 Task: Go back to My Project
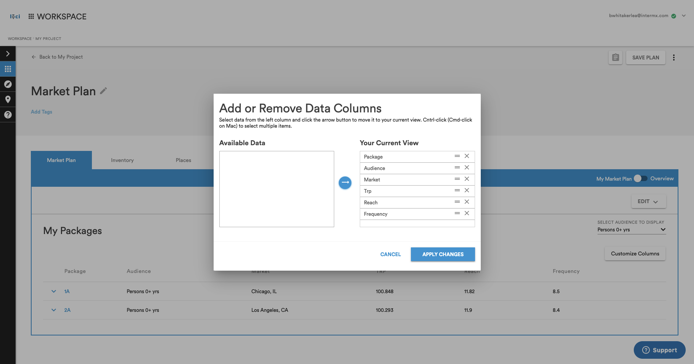coord(57,57)
